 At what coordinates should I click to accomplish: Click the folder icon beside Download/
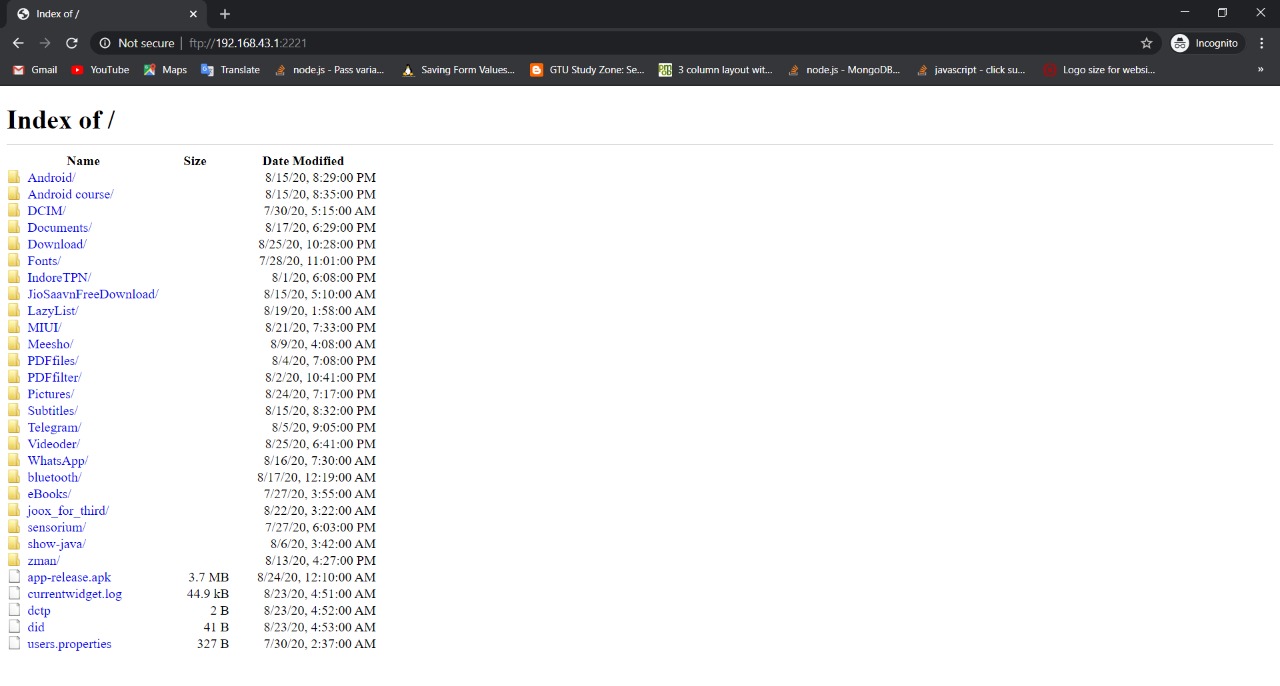[14, 244]
